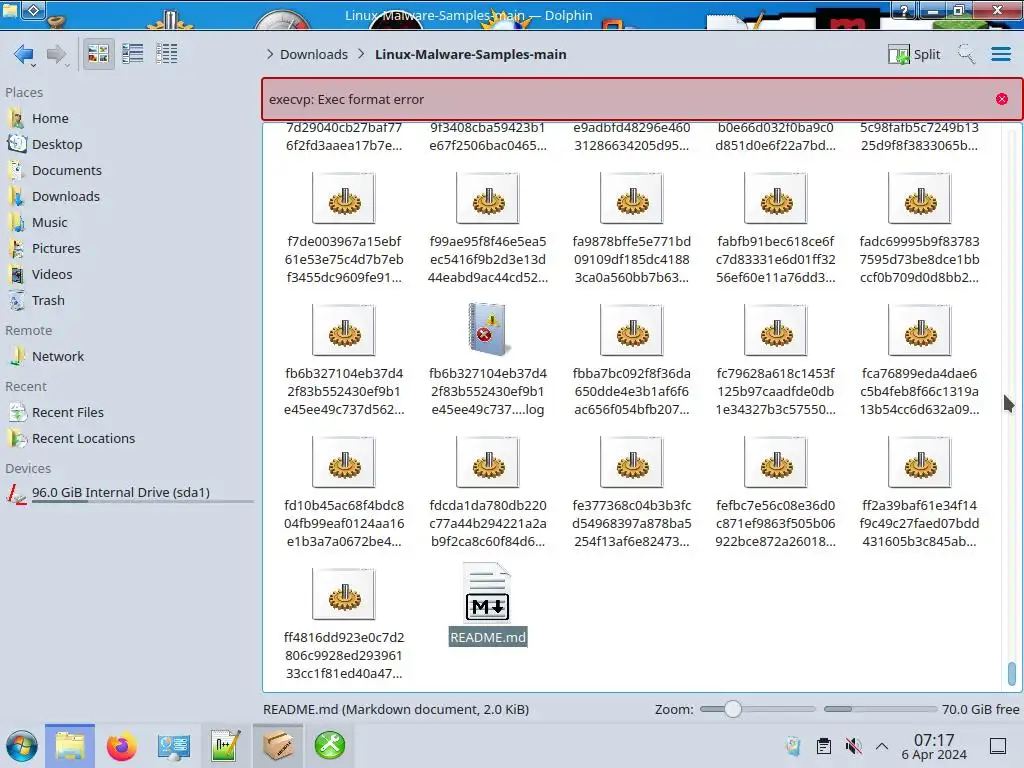
Task: Open the green tools taskbar app
Action: 330,746
